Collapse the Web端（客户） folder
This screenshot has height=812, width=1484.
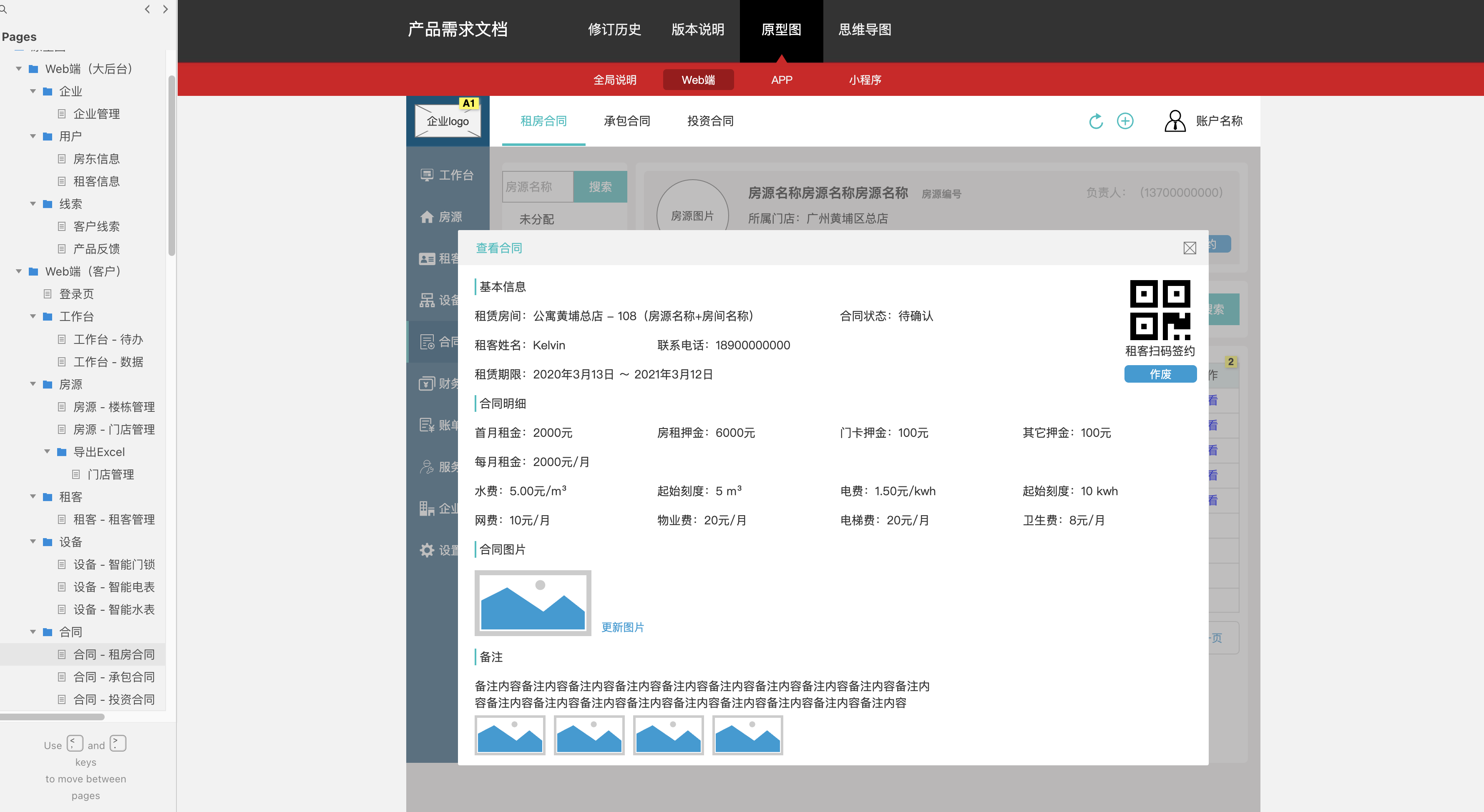18,271
